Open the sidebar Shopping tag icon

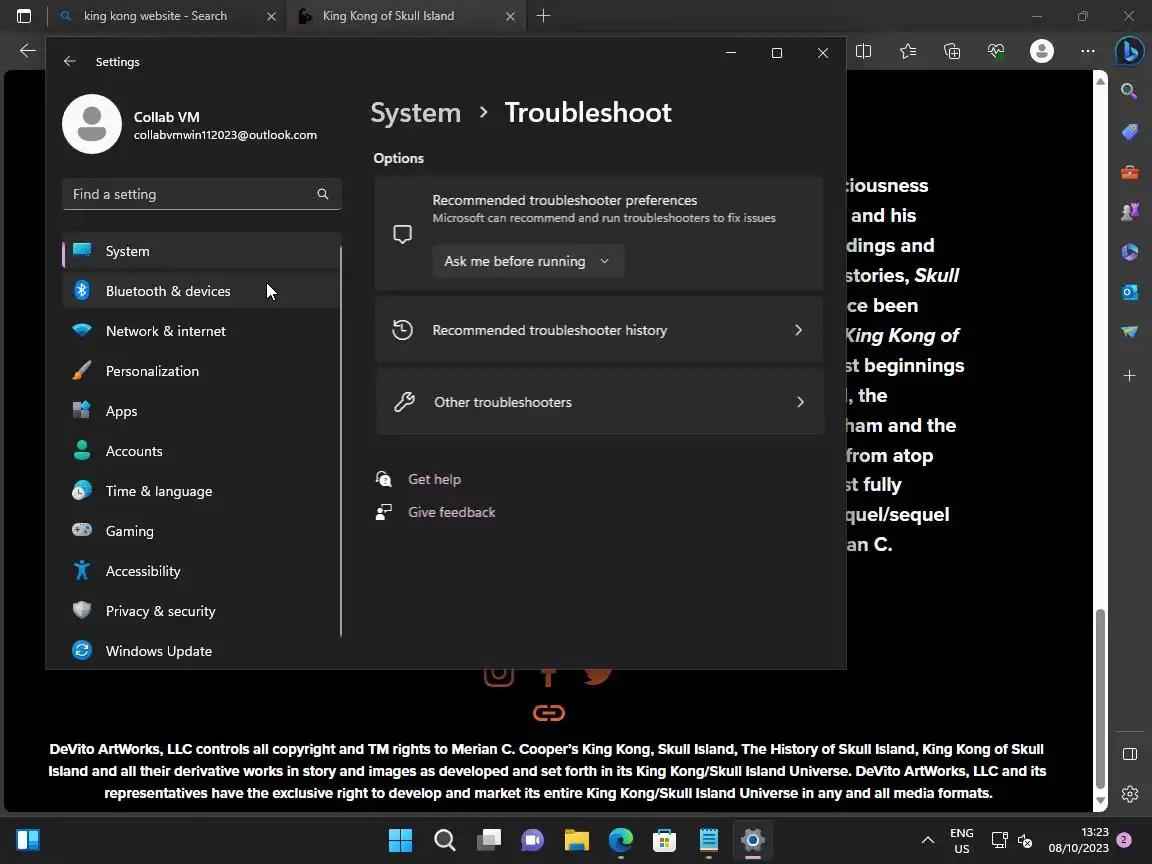[1129, 132]
